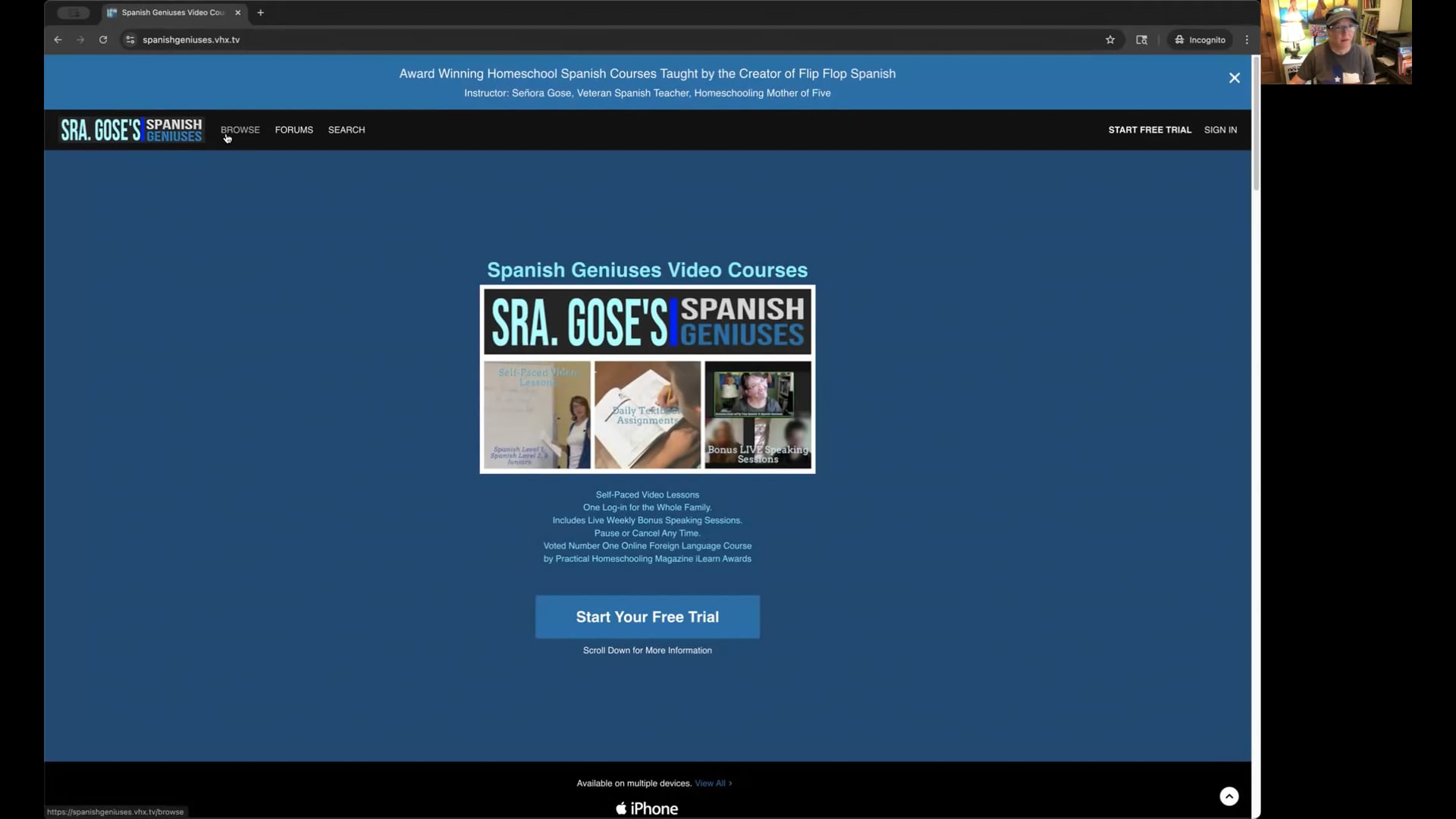Select the Sra. Gose's Spanish Geniuses logo
Image resolution: width=1456 pixels, height=819 pixels.
130,130
